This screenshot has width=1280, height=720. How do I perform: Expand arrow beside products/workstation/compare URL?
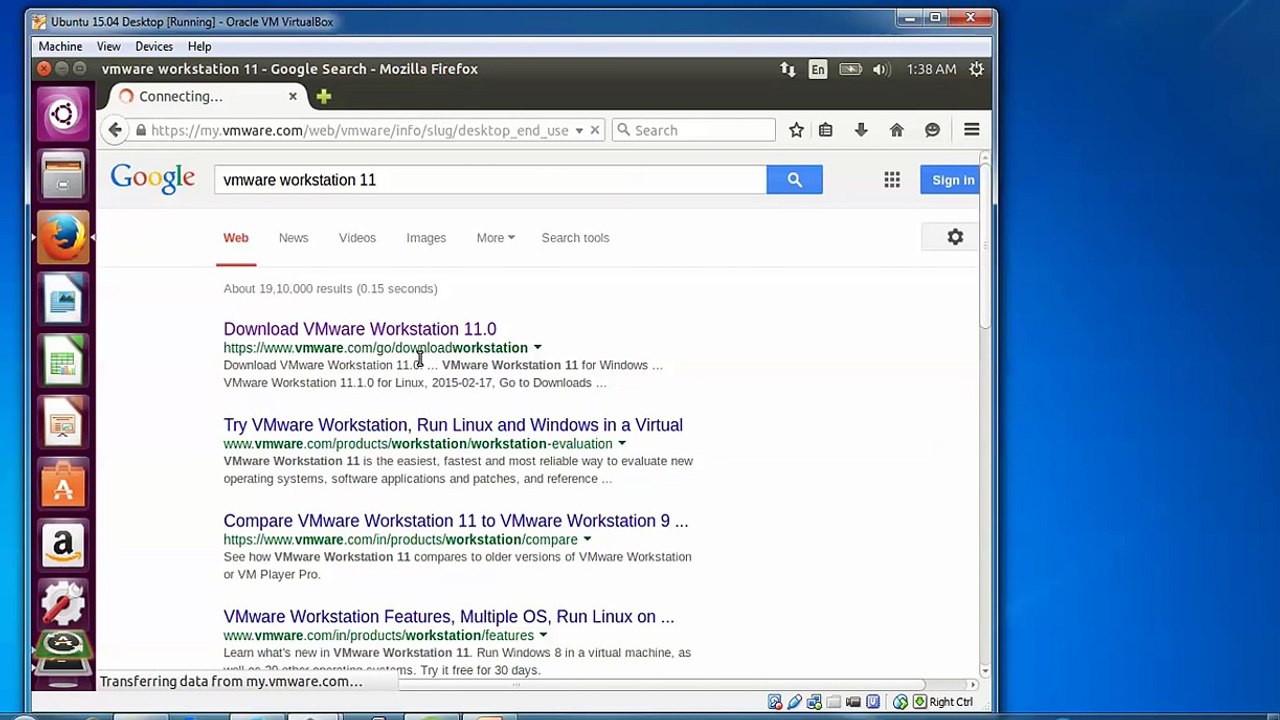tap(587, 540)
